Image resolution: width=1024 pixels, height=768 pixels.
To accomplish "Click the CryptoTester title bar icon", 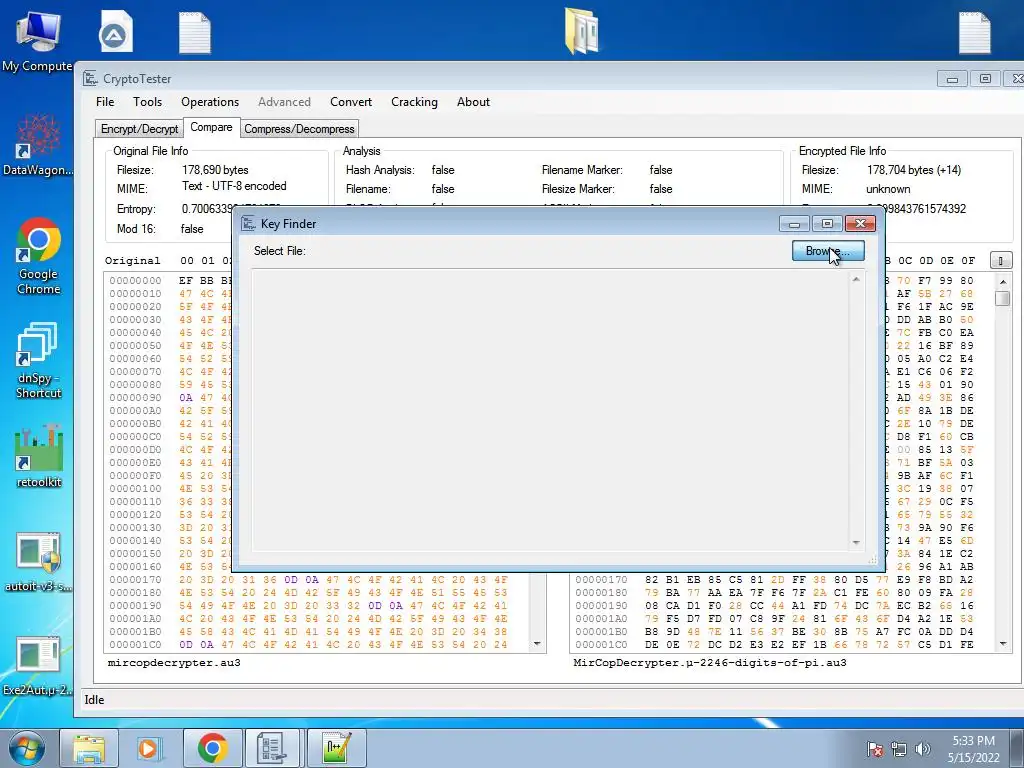I will (90, 78).
